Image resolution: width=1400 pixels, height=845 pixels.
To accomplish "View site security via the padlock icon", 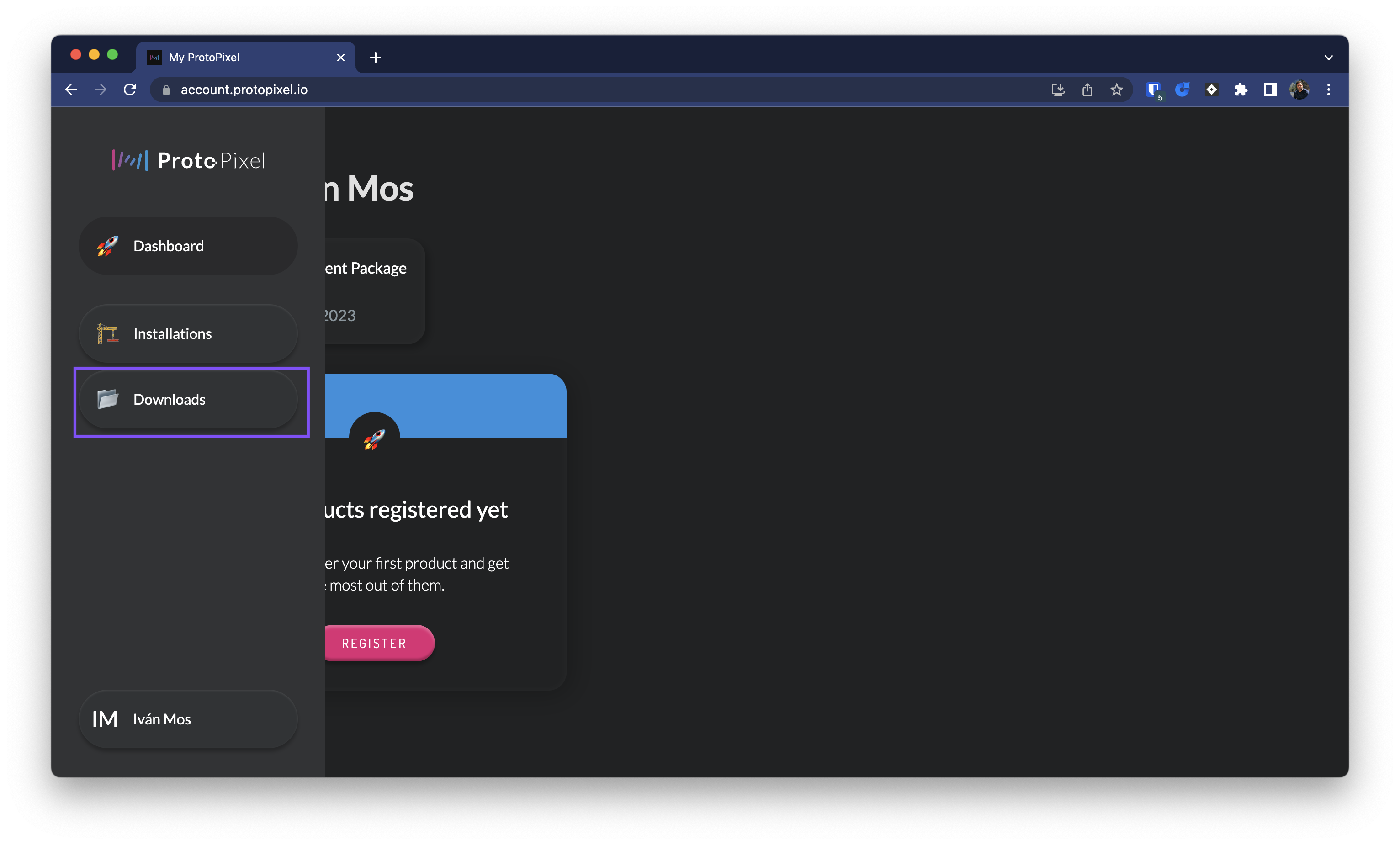I will click(166, 89).
